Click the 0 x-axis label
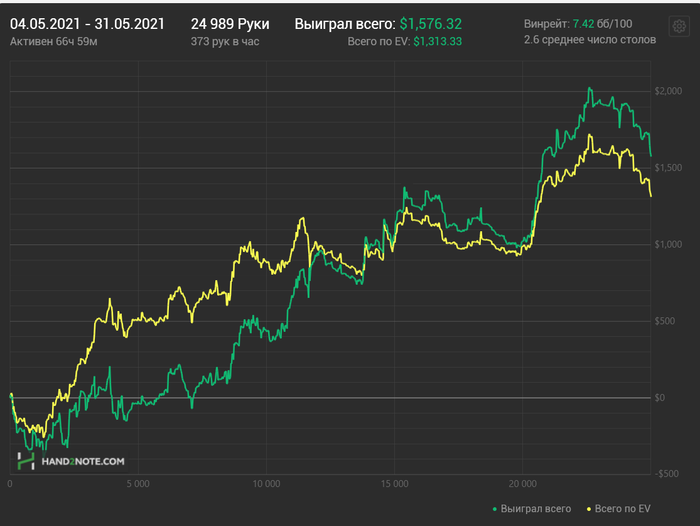This screenshot has width=700, height=526. [10, 484]
